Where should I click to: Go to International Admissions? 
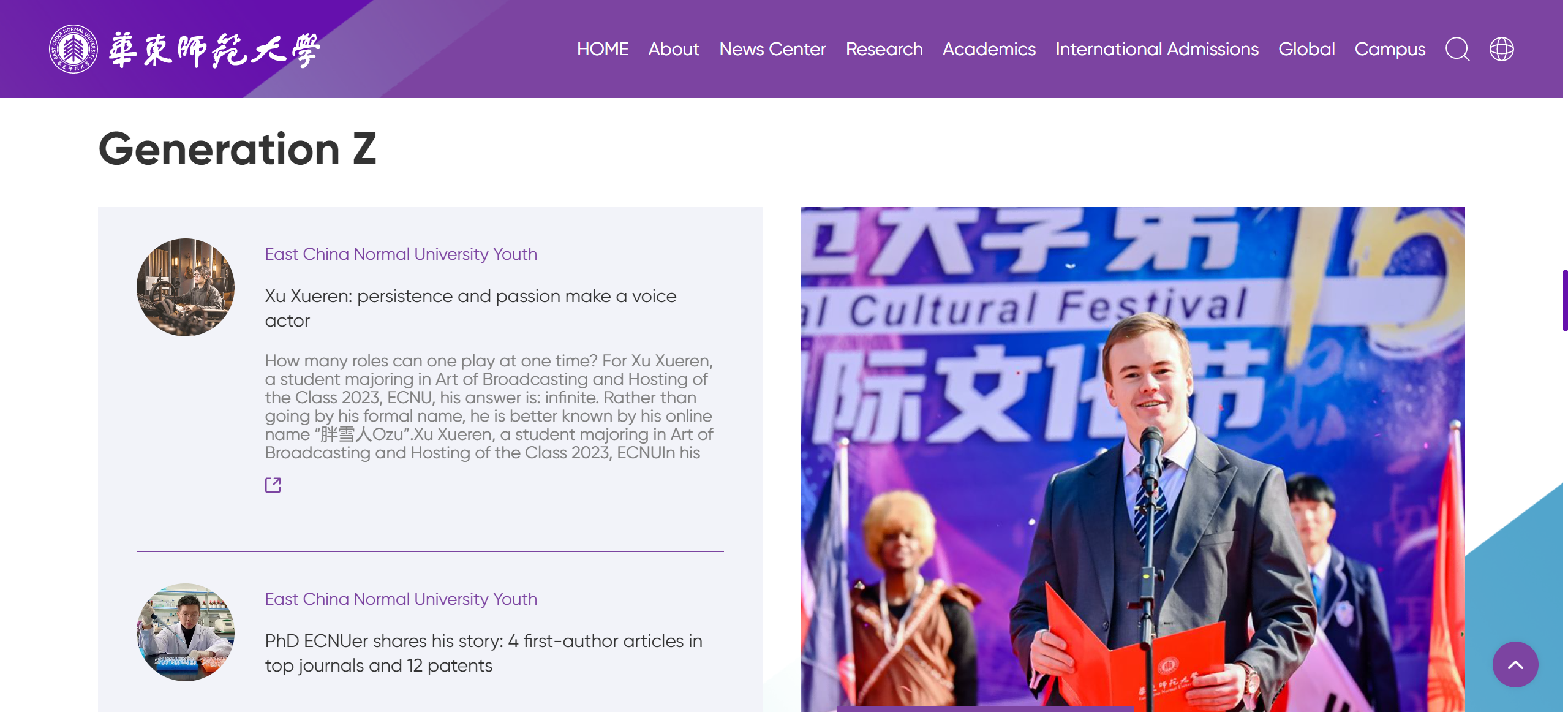pos(1156,49)
